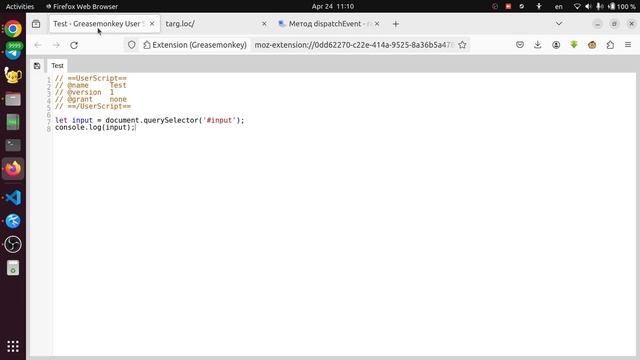Open OBS Studio from the dock
640x360 pixels.
click(13, 244)
